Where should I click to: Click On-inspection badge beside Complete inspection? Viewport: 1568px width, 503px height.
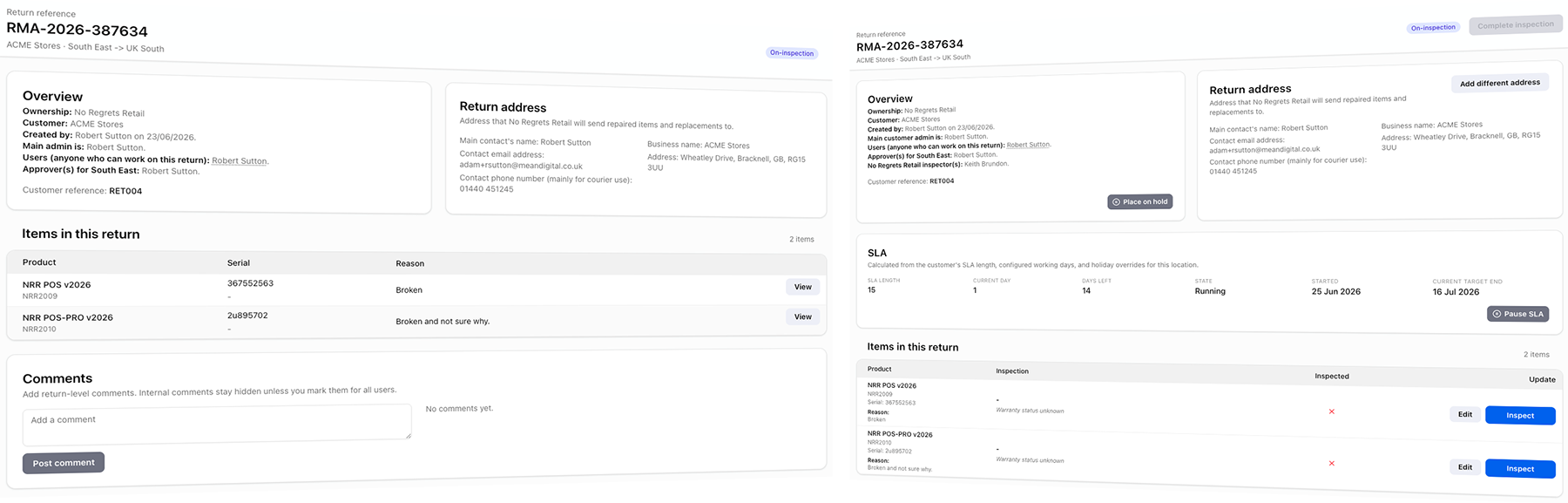click(x=1433, y=28)
